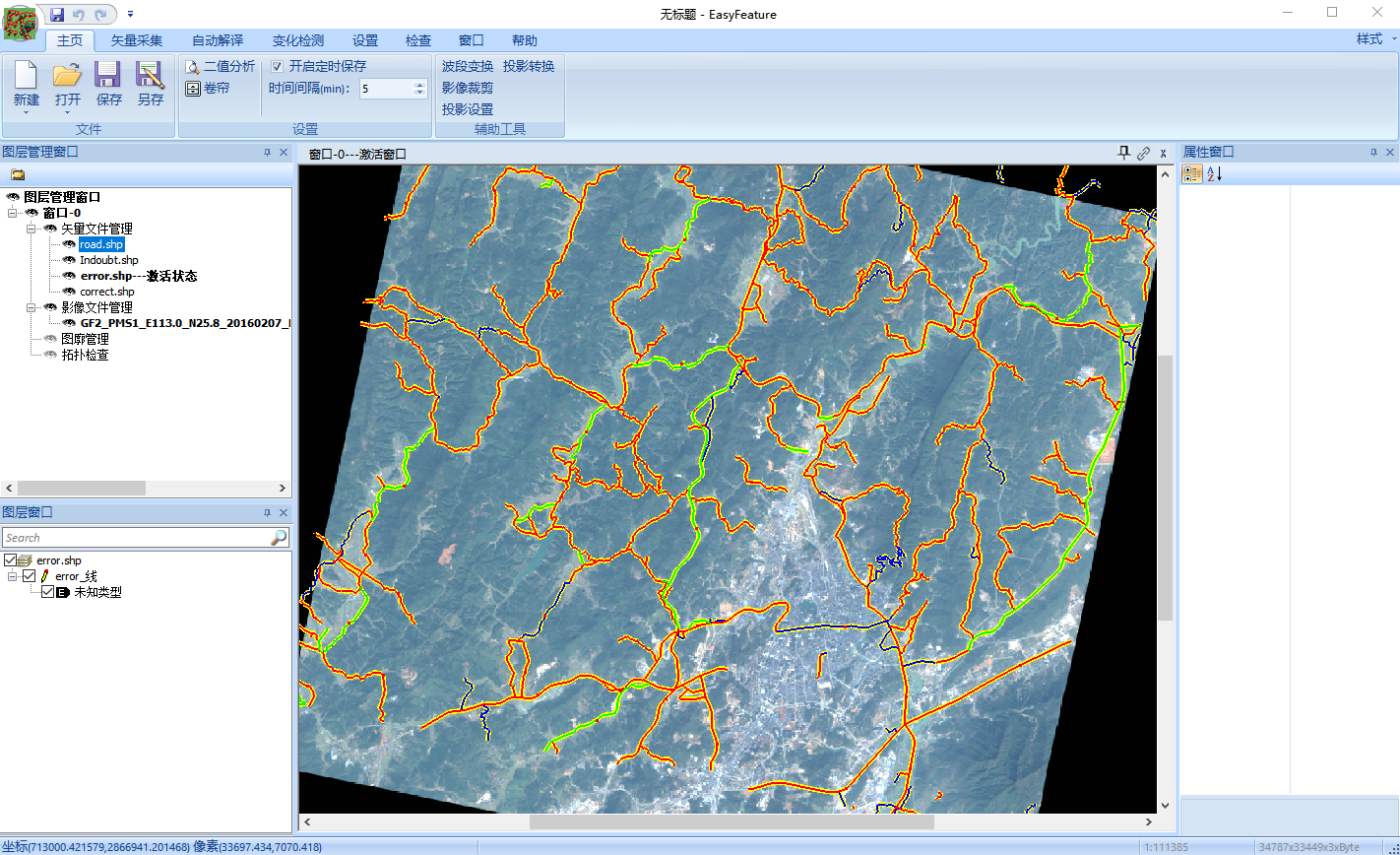Switch to the 矢量采集 ribbon tab
This screenshot has width=1400, height=855.
click(136, 40)
